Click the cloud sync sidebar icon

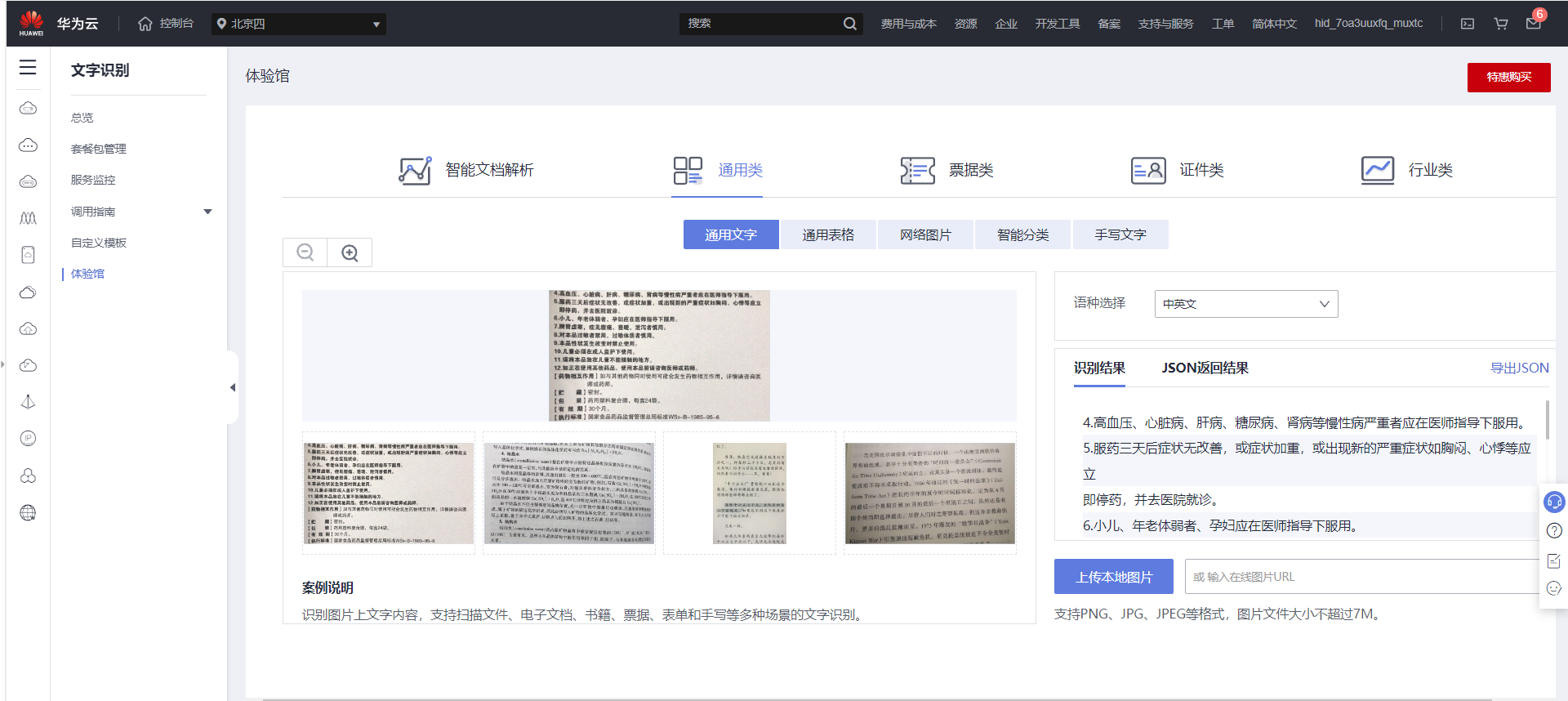pyautogui.click(x=28, y=365)
